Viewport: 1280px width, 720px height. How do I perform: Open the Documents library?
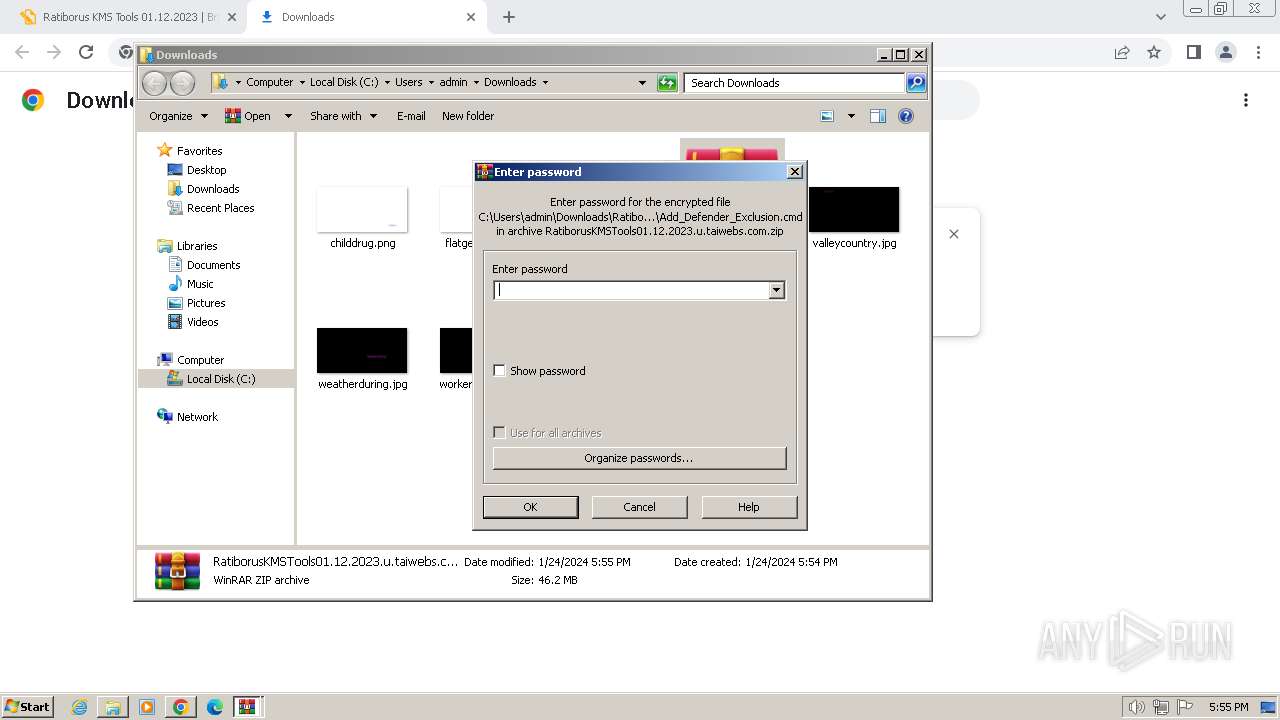click(213, 265)
